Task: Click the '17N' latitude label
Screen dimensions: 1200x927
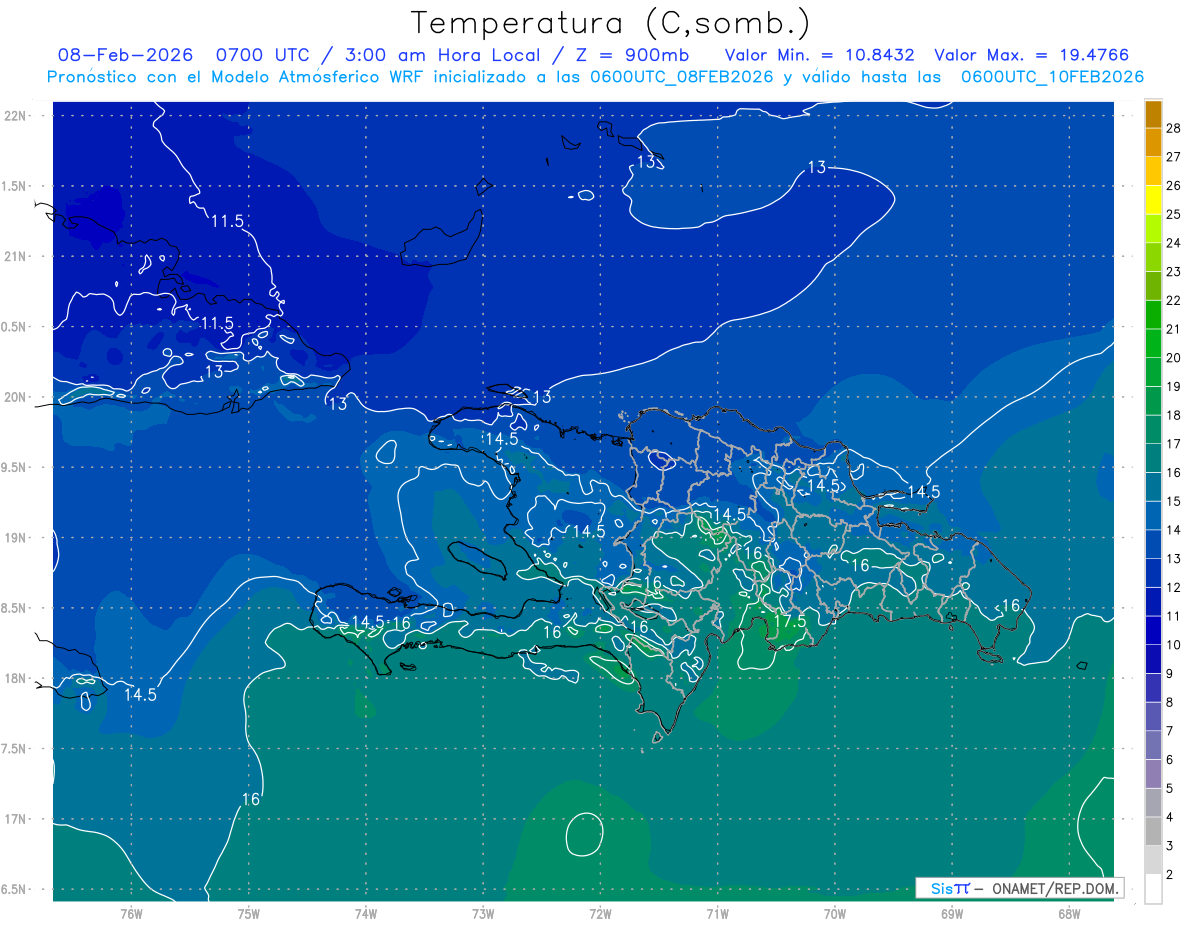Action: (17, 819)
